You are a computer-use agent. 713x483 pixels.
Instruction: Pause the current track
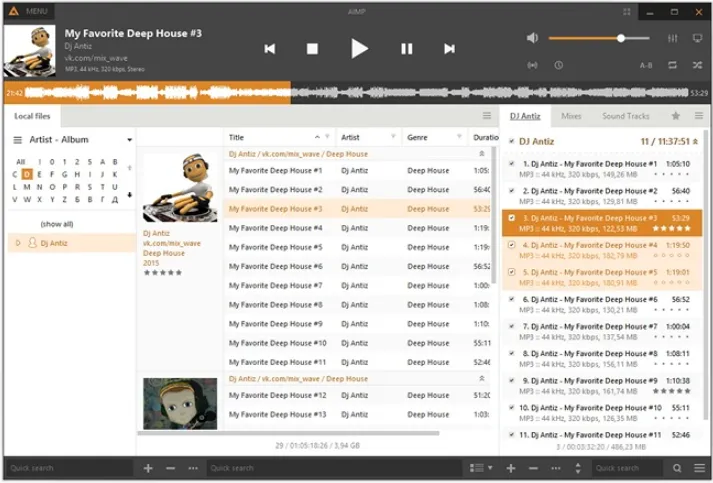coord(407,49)
